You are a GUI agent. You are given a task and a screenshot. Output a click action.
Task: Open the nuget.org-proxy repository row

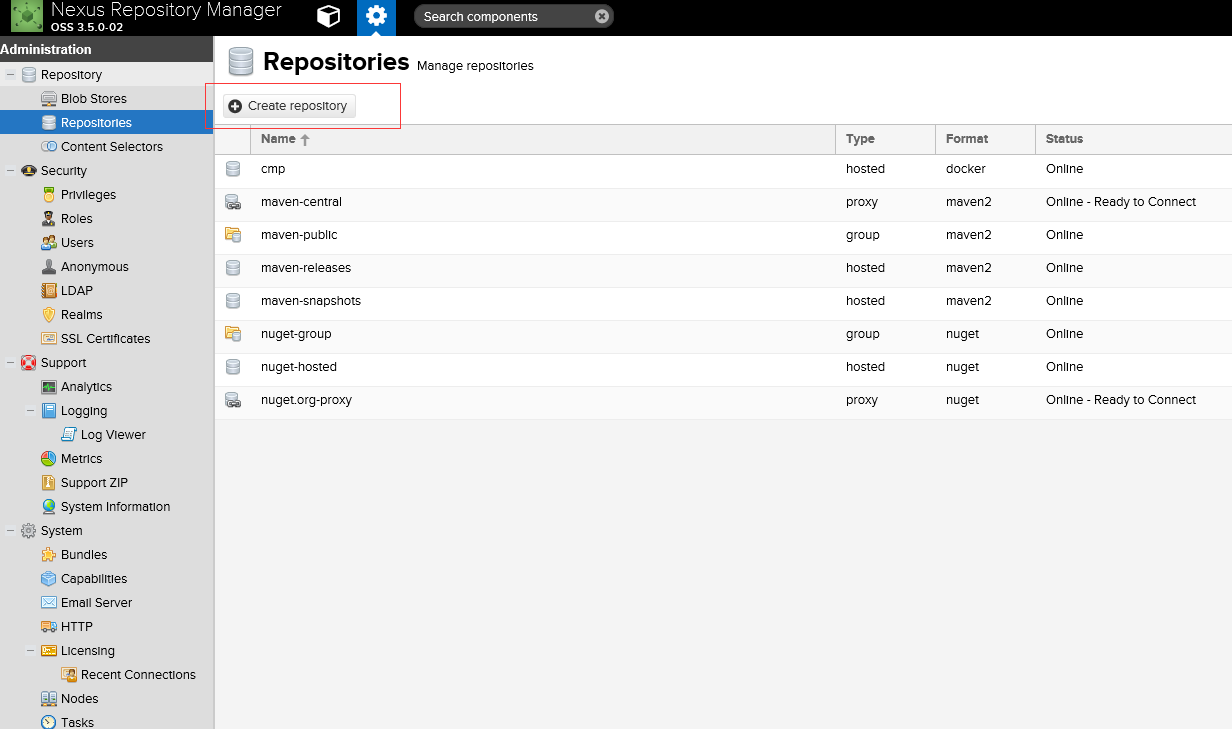coord(723,400)
